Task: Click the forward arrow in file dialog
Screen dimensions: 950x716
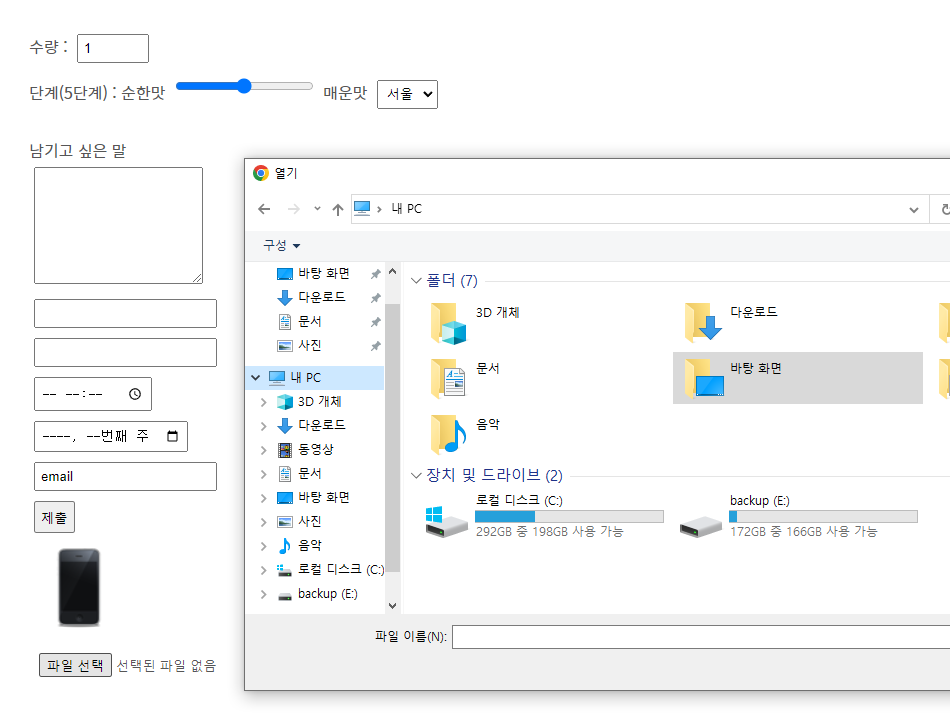Action: (x=294, y=209)
